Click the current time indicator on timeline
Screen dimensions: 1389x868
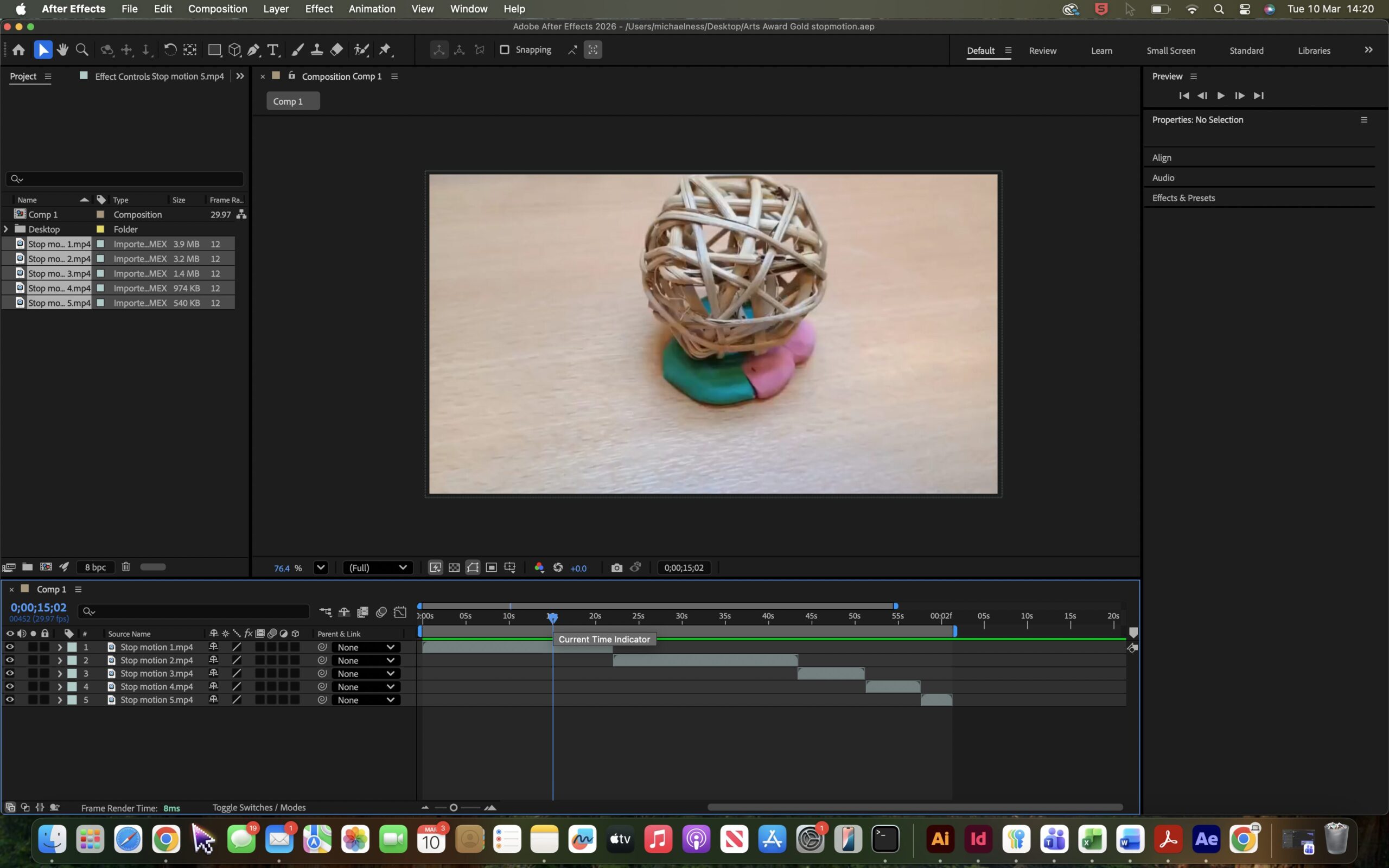552,618
